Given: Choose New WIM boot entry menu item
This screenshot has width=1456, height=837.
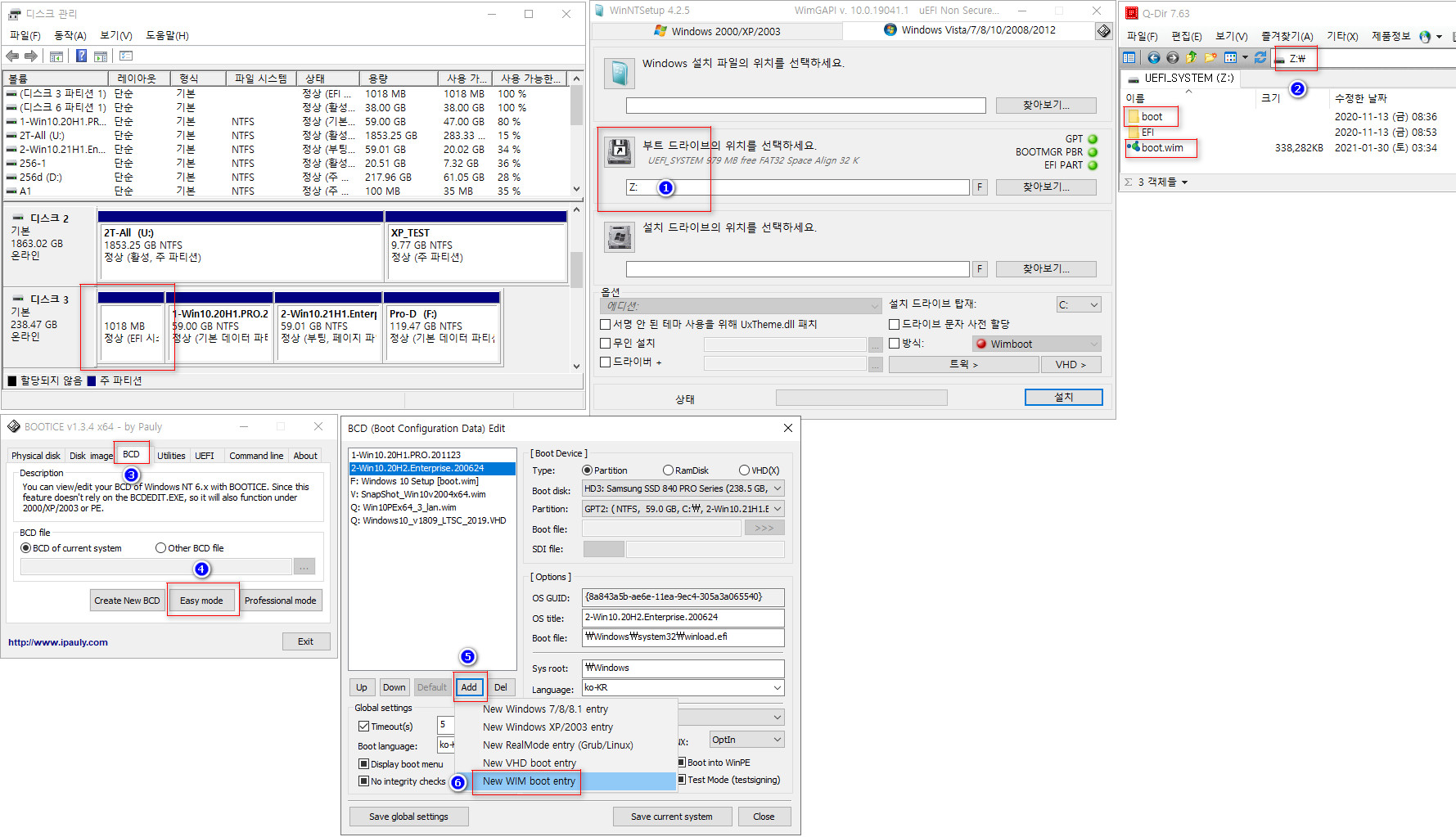Looking at the screenshot, I should click(529, 781).
